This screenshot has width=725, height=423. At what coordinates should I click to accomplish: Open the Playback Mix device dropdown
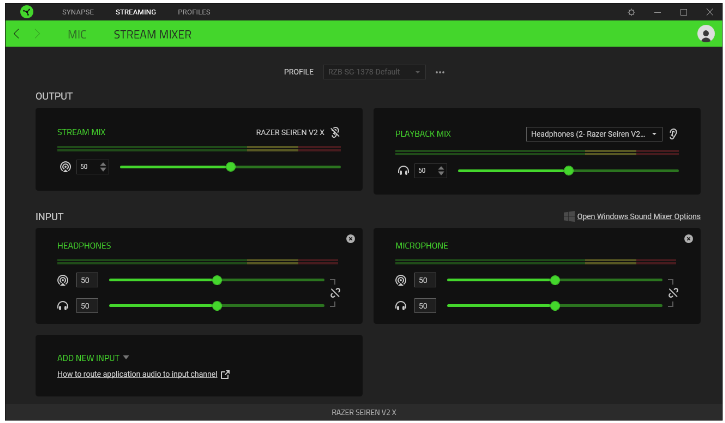click(x=594, y=134)
